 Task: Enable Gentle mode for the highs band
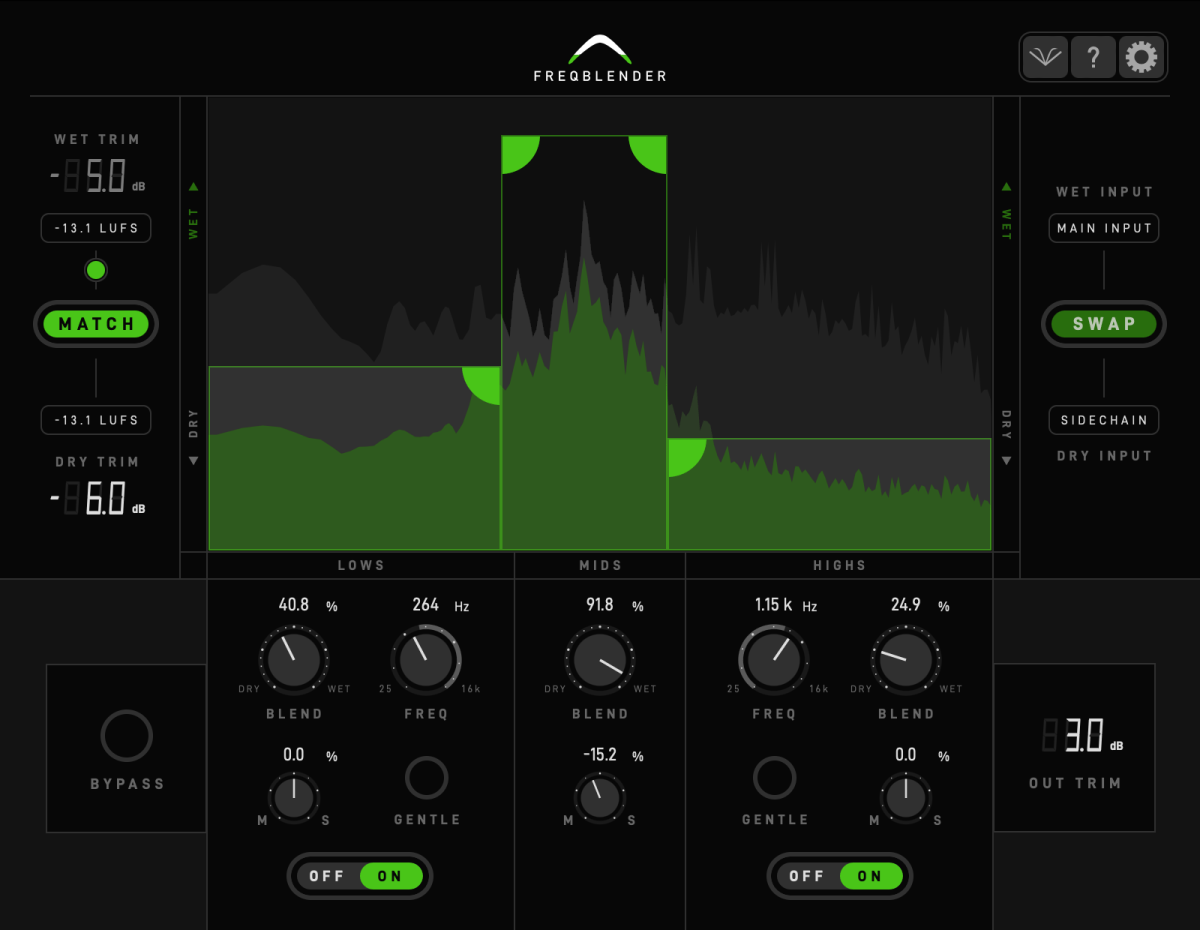point(775,777)
